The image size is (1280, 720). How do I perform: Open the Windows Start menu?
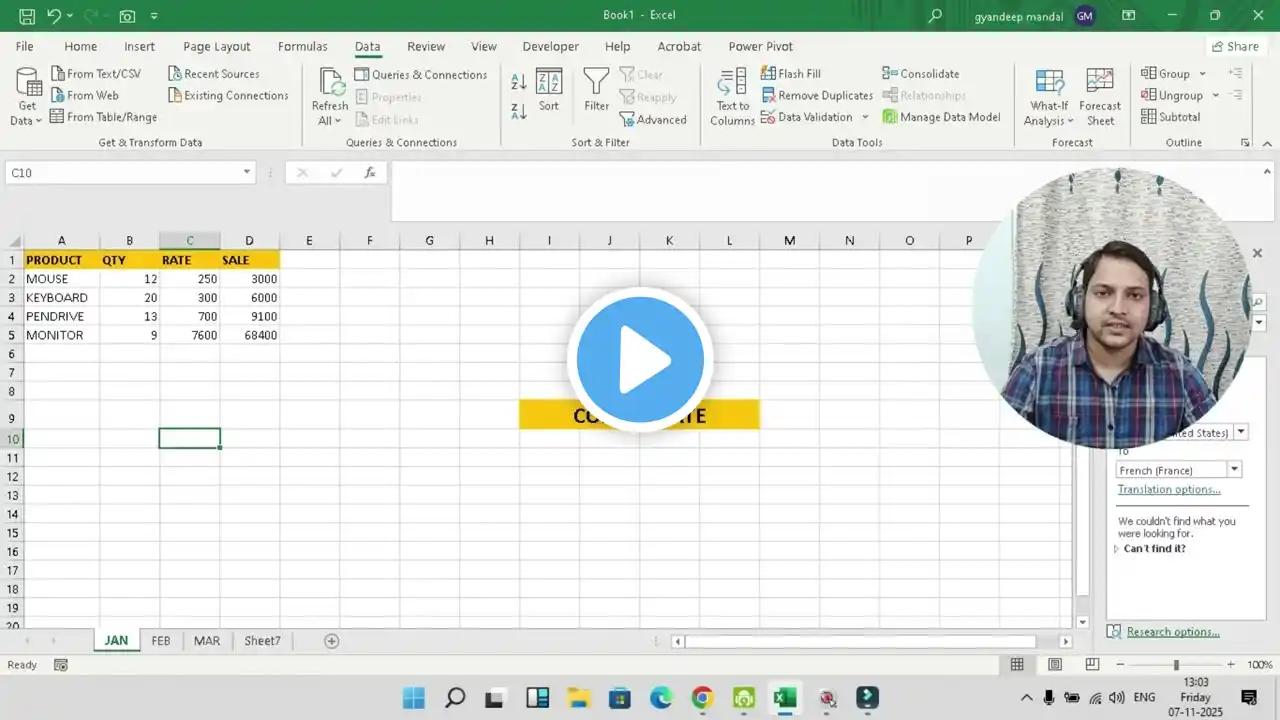[x=413, y=698]
